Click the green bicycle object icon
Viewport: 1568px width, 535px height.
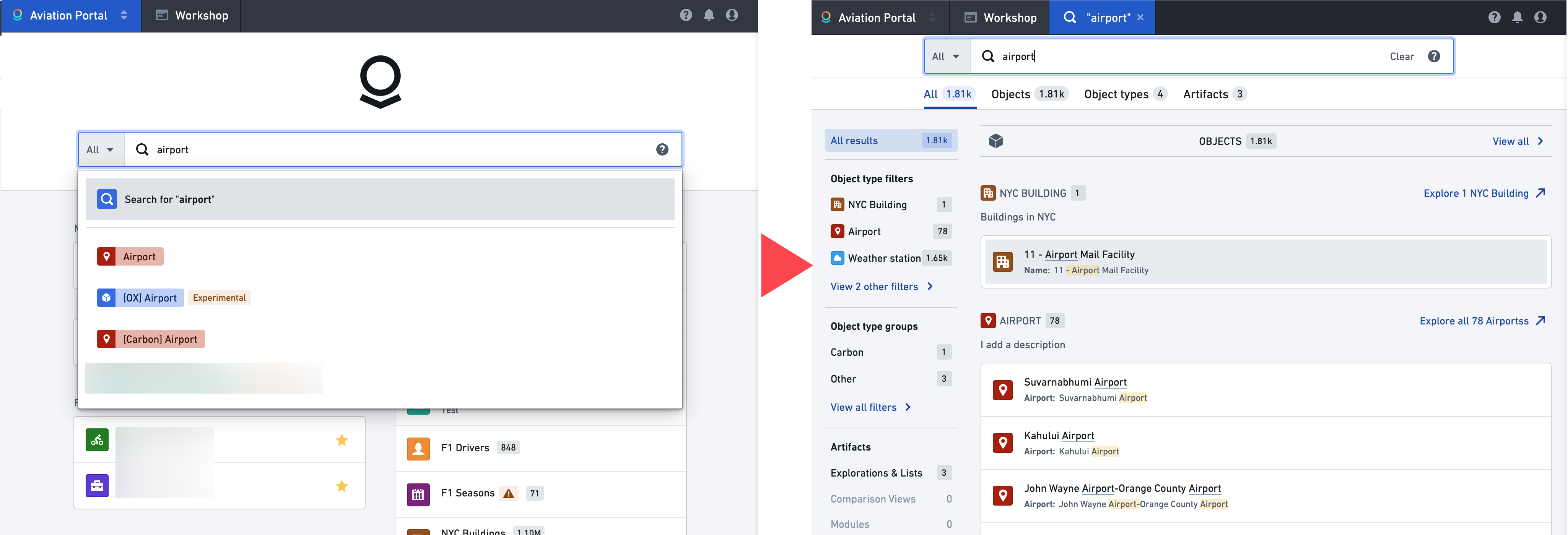[98, 440]
